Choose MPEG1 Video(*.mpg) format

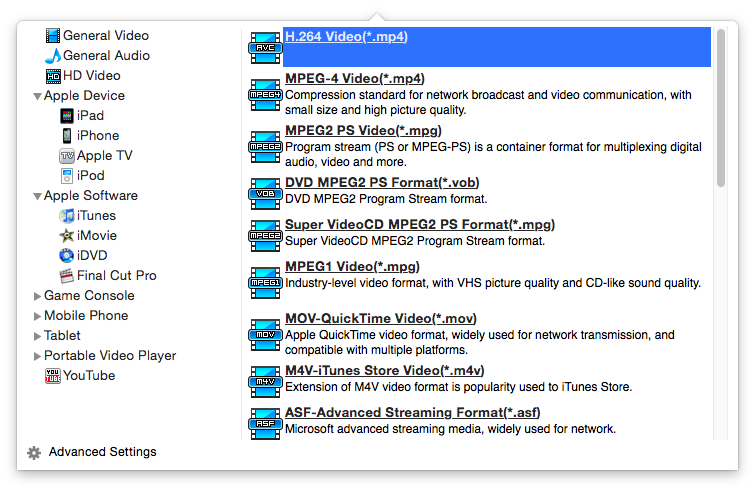(352, 266)
